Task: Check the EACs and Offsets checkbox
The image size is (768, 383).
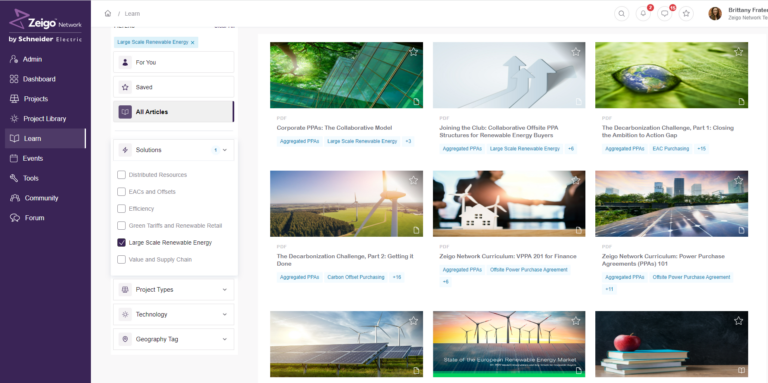Action: [121, 192]
